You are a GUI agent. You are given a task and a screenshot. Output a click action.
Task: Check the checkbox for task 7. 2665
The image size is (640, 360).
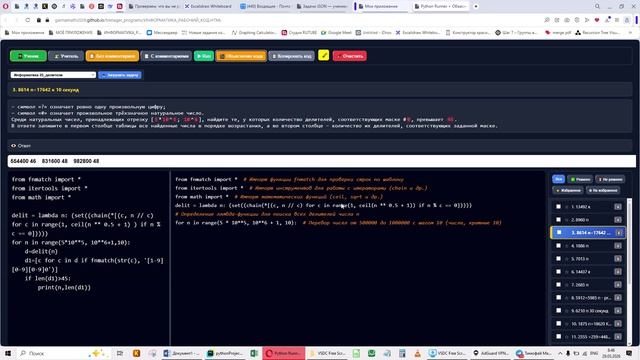pos(558,284)
